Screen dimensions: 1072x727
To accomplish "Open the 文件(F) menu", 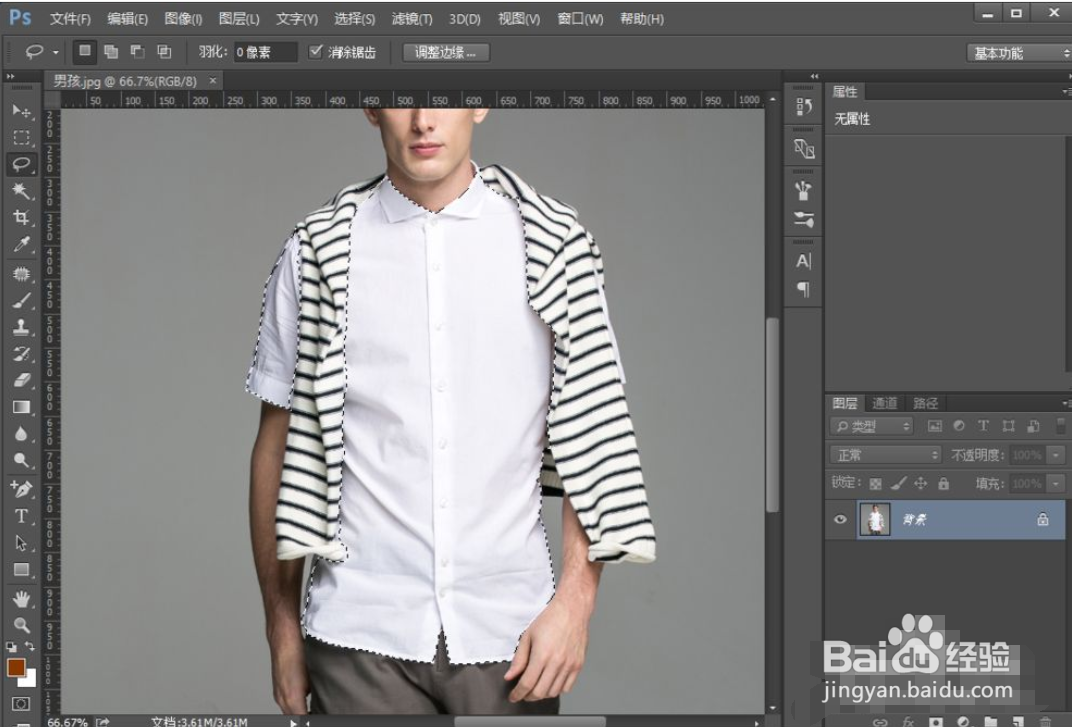I will click(x=70, y=18).
